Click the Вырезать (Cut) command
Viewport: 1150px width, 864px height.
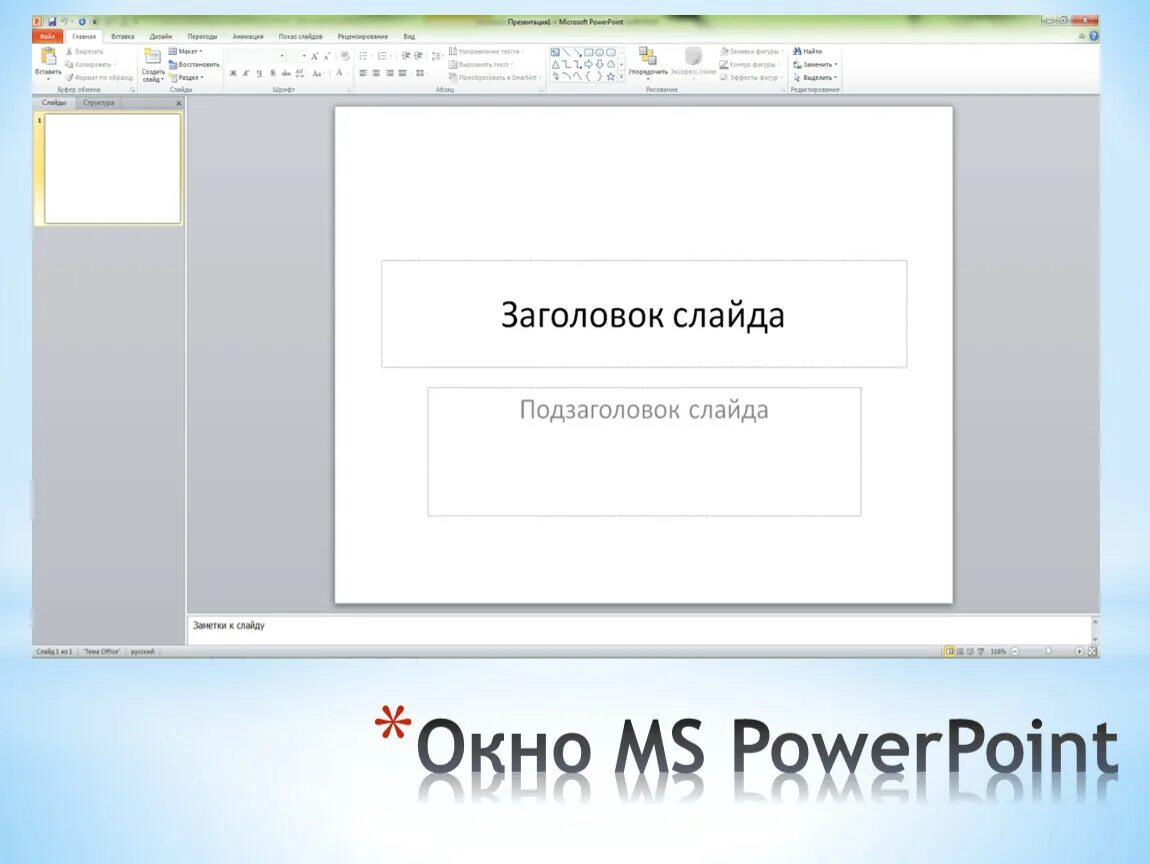click(x=84, y=52)
